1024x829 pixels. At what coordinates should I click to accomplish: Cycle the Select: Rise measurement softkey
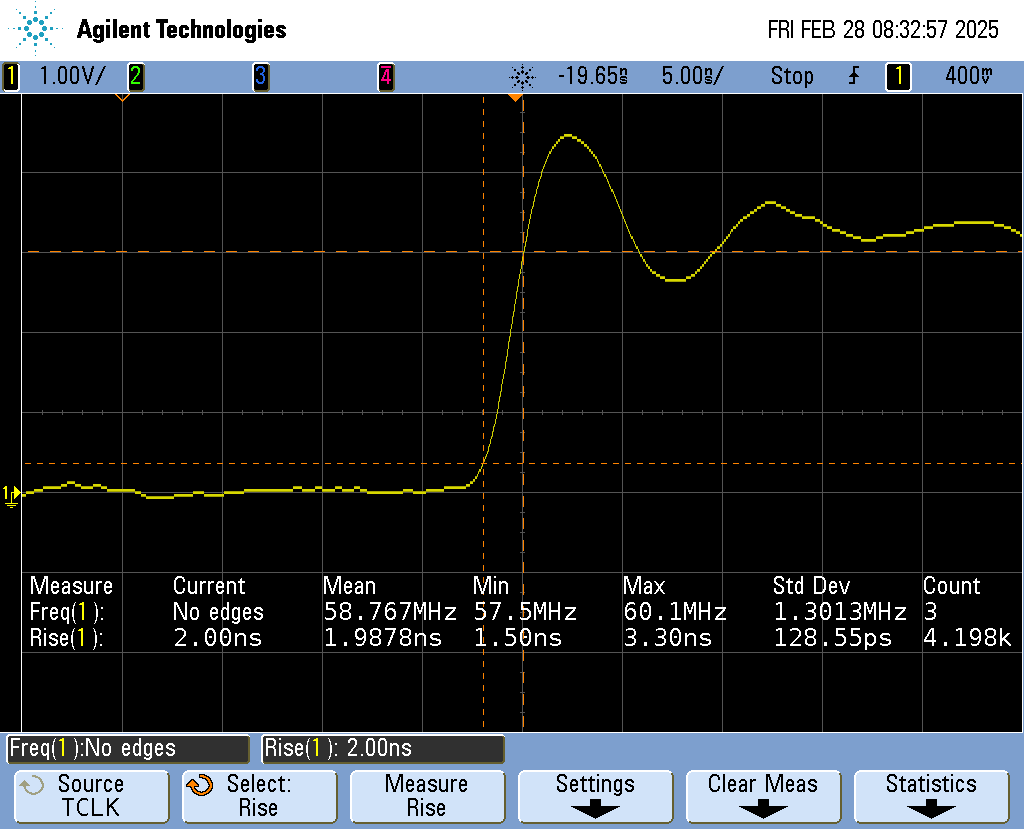tap(258, 796)
